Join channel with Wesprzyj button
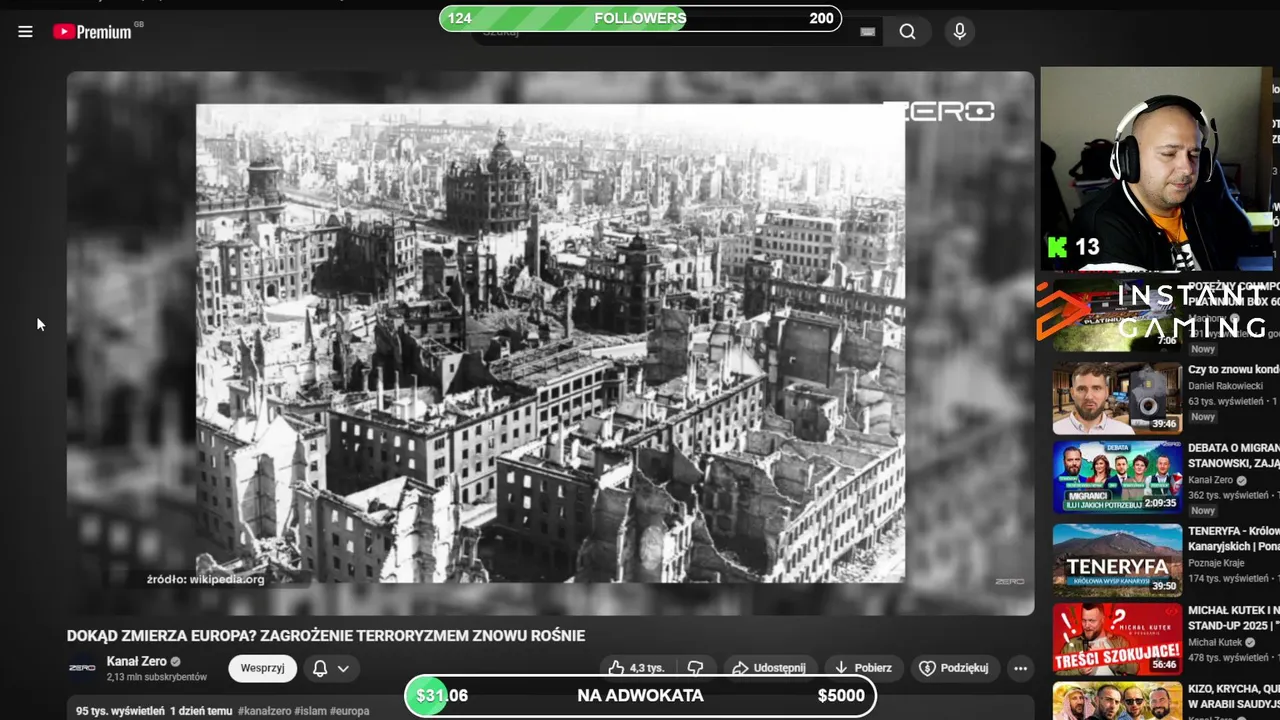Image resolution: width=1280 pixels, height=720 pixels. click(263, 668)
